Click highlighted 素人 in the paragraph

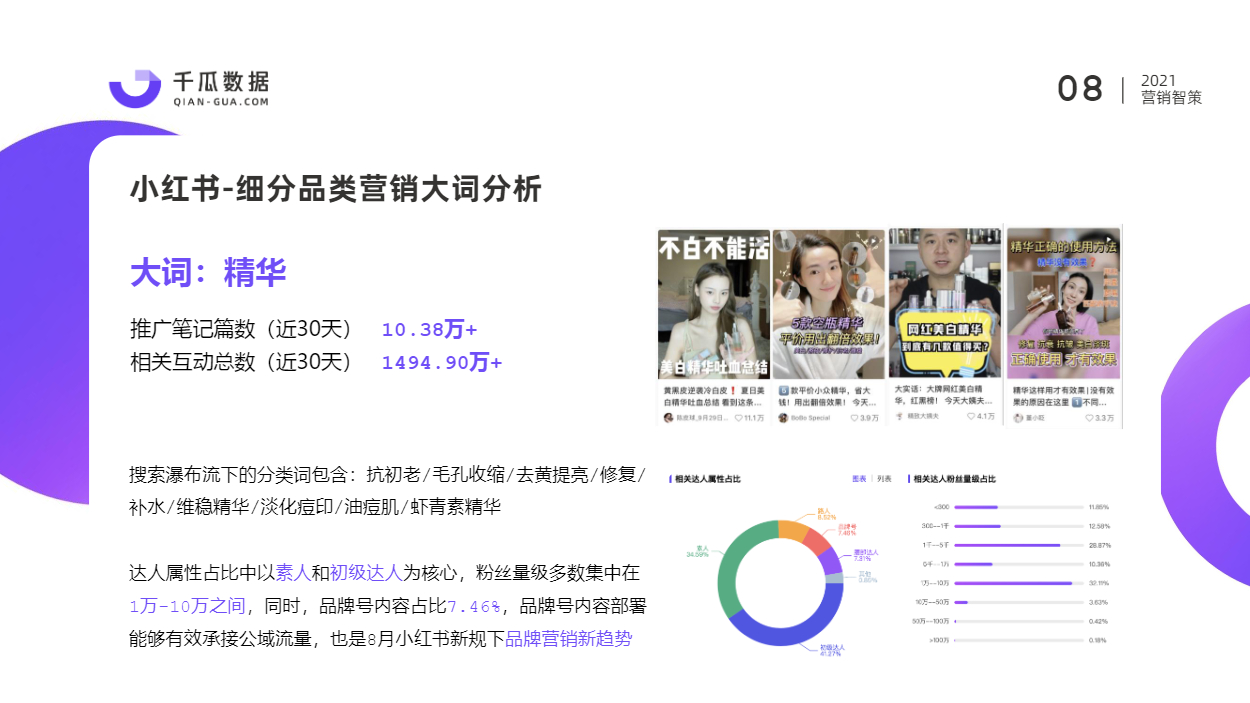(293, 573)
